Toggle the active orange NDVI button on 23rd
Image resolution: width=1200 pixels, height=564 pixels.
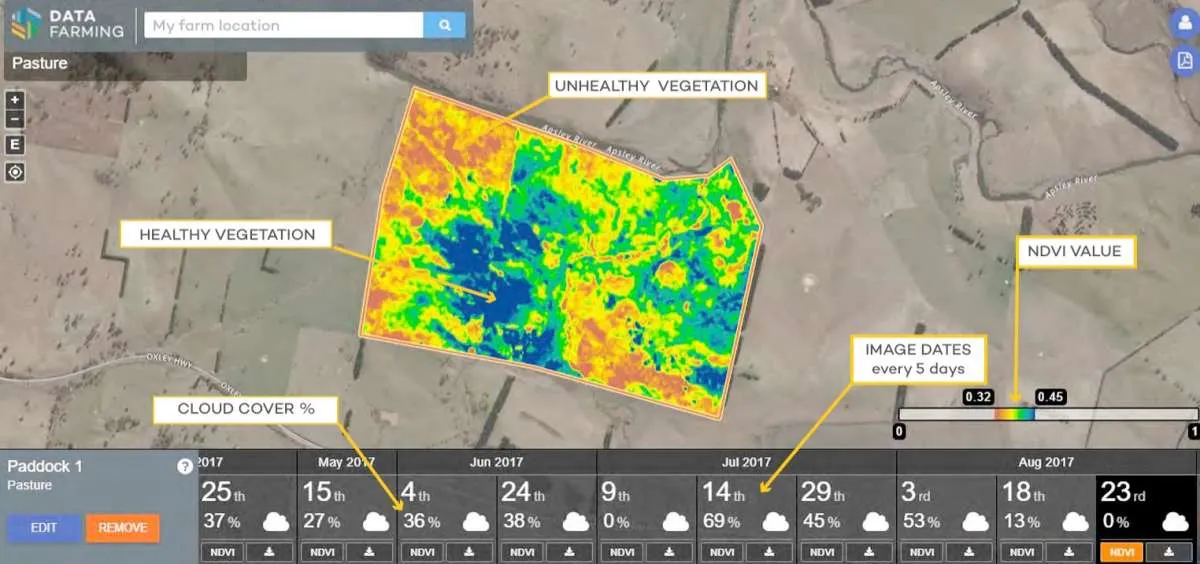tap(1121, 552)
